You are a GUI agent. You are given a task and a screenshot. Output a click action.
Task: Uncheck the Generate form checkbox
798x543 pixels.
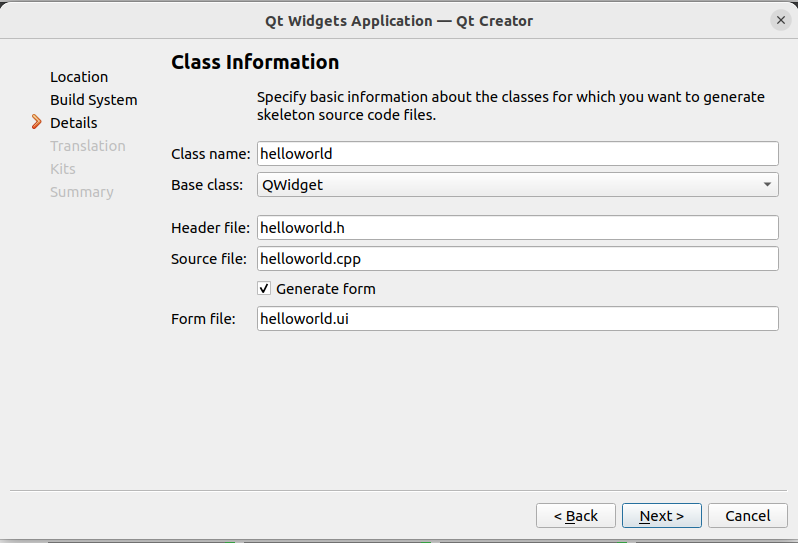264,289
